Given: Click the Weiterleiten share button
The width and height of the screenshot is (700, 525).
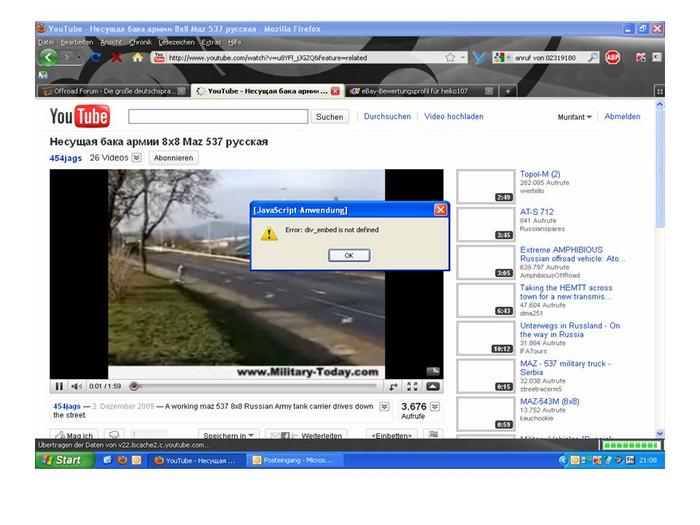Looking at the screenshot, I should pos(306,435).
